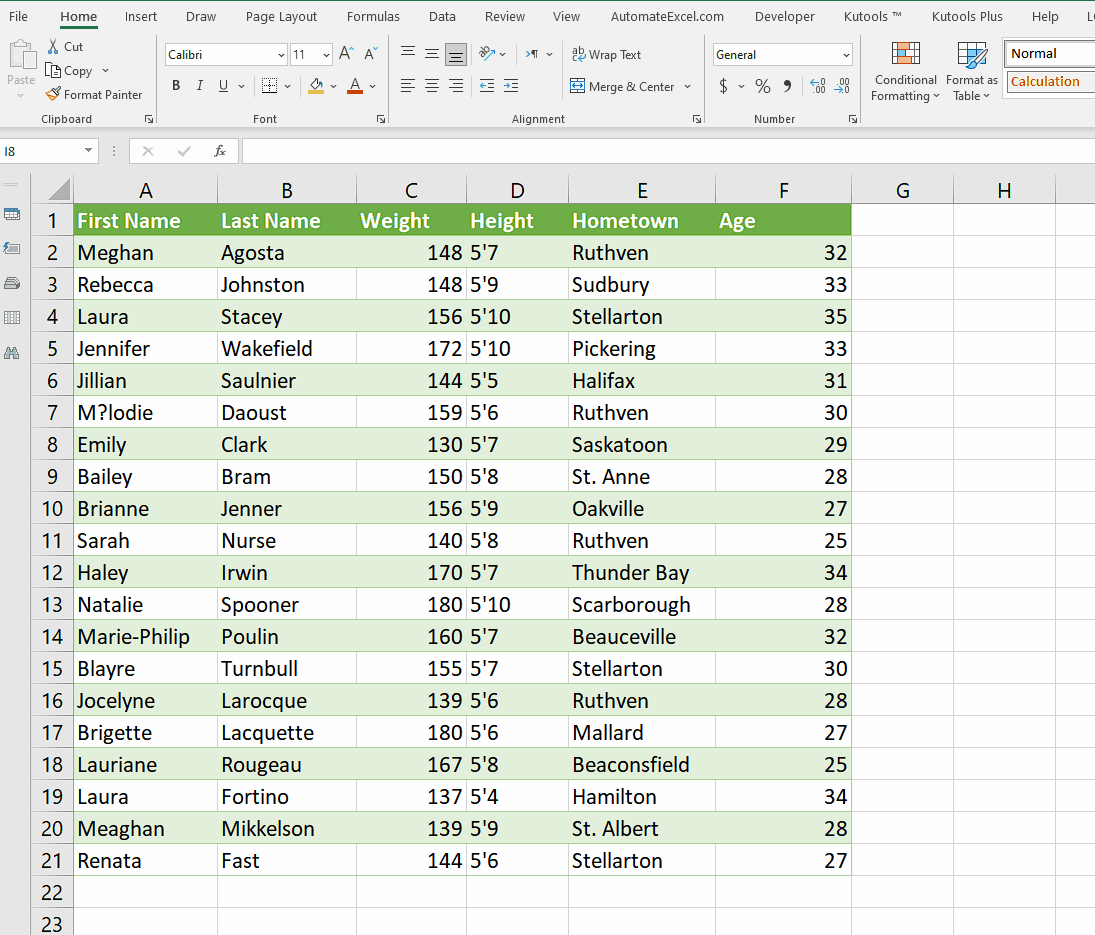
Task: Toggle bold formatting
Action: (x=175, y=86)
